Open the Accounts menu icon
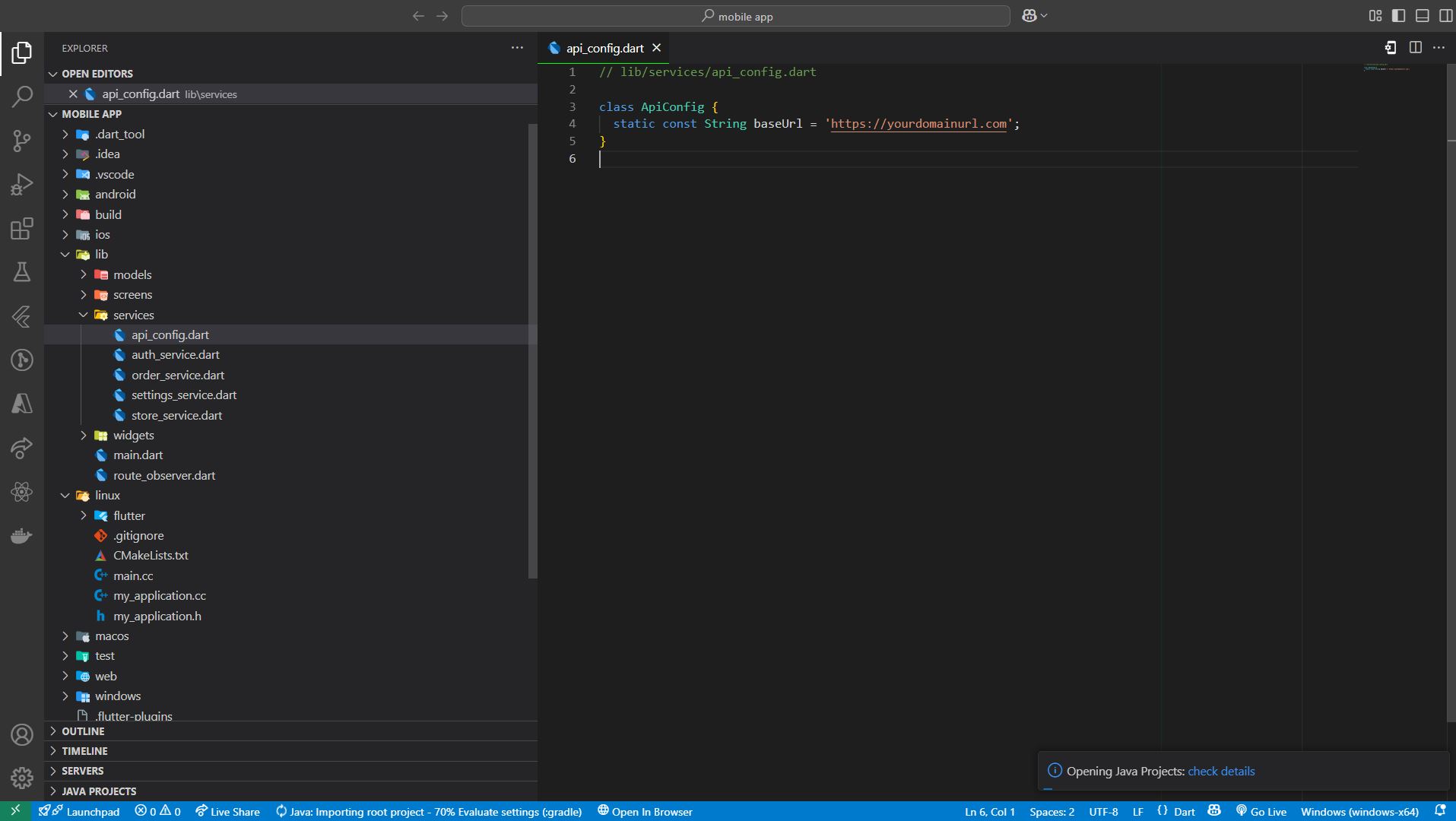Screen dimensions: 1456x821 pos(22,734)
